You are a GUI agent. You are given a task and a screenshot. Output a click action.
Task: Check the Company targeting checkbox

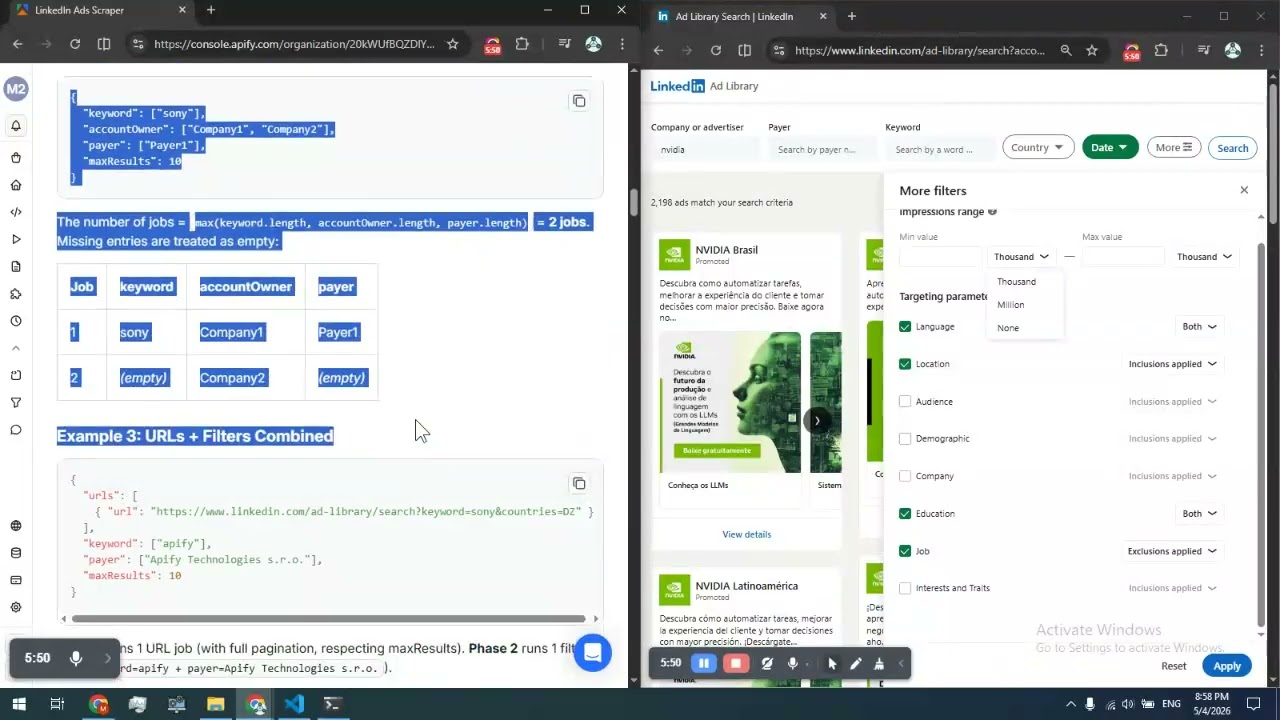[905, 476]
